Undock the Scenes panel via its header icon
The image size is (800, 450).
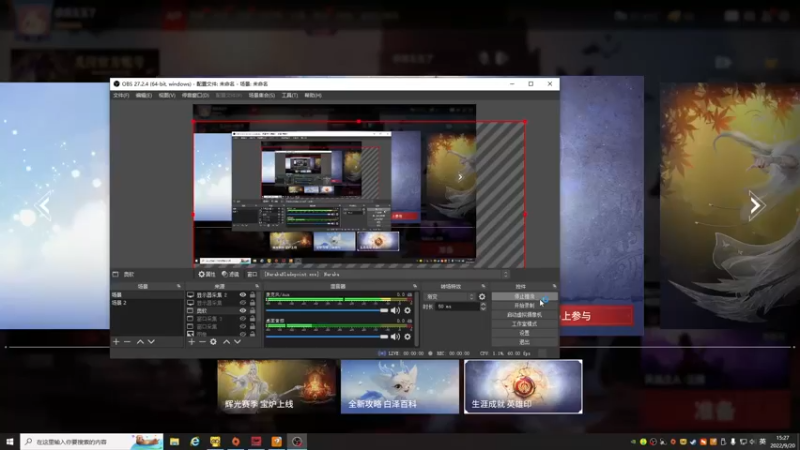(x=179, y=286)
